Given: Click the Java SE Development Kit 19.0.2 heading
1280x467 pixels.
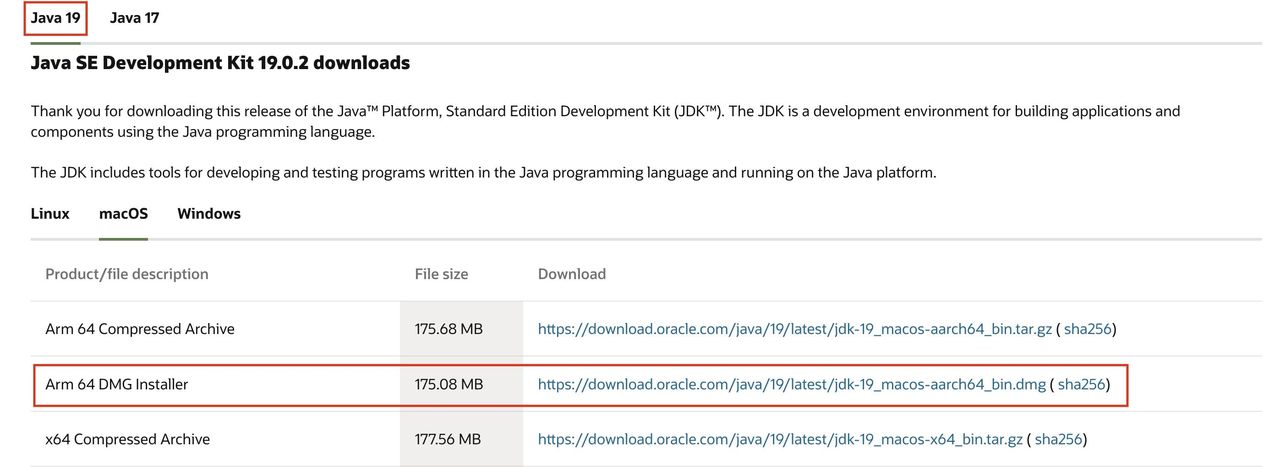Looking at the screenshot, I should (x=220, y=63).
